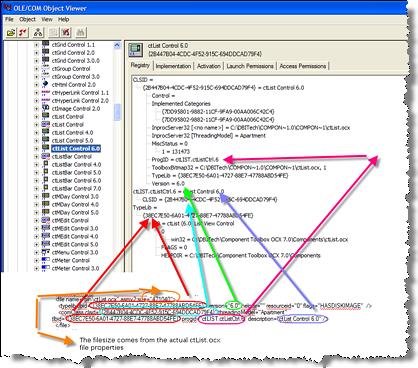Click the binoculars toolbar icon

(81, 33)
